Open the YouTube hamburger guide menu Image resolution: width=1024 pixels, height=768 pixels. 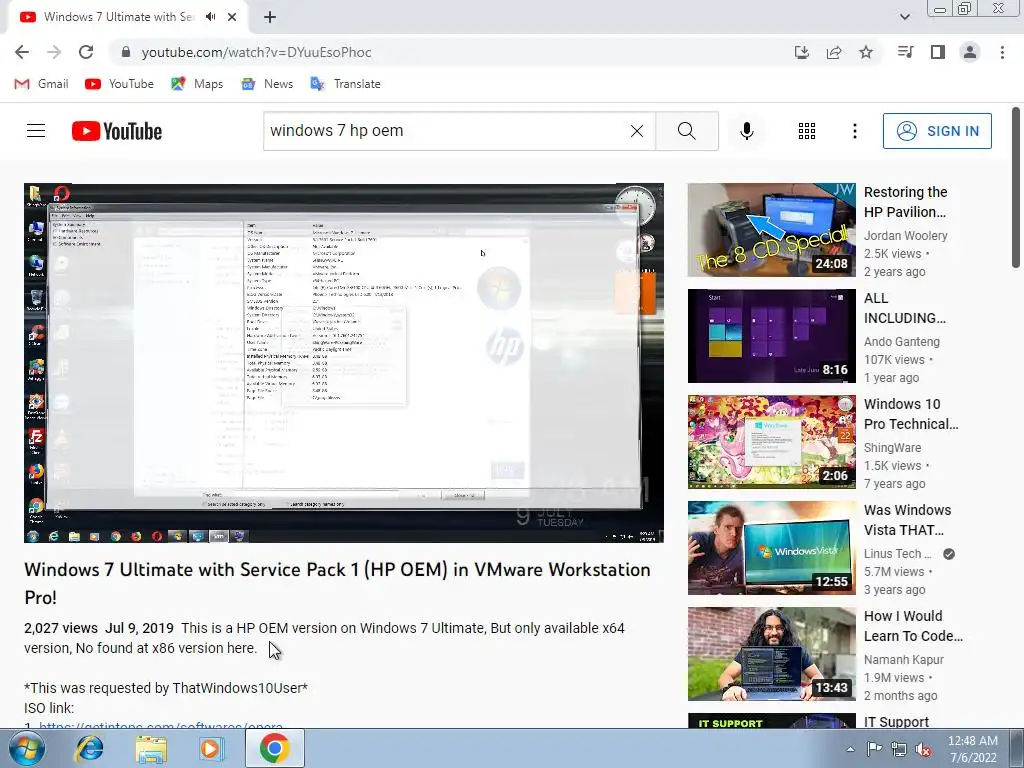(x=36, y=131)
